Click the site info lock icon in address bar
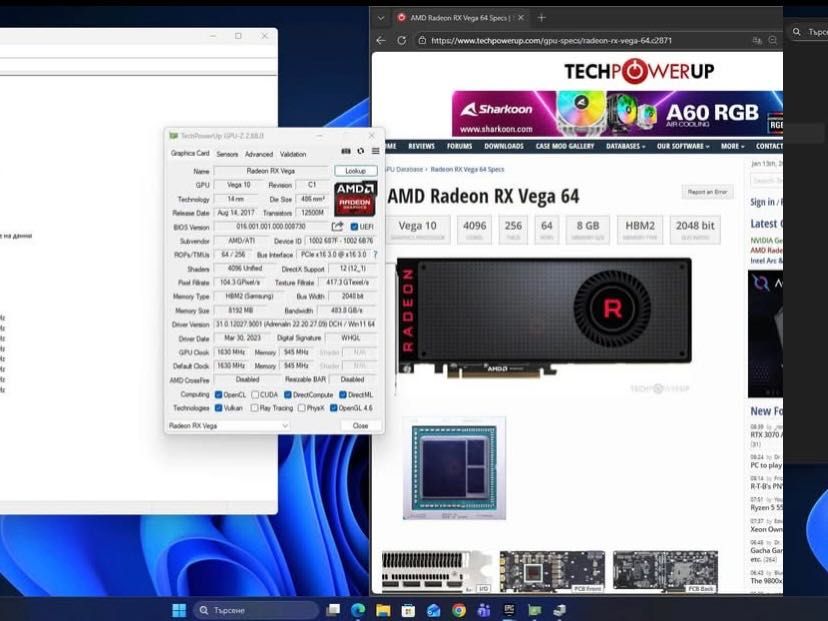This screenshot has height=621, width=828. (x=421, y=40)
